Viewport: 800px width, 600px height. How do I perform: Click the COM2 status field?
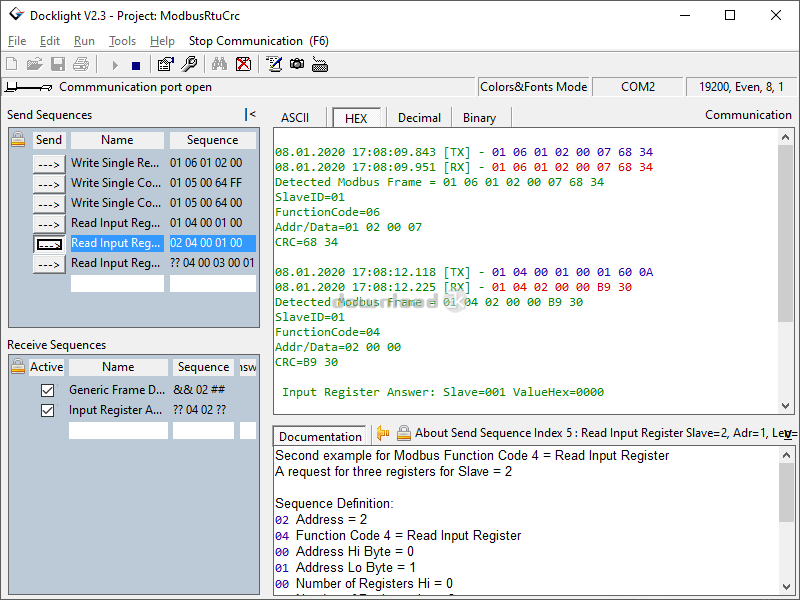(638, 87)
